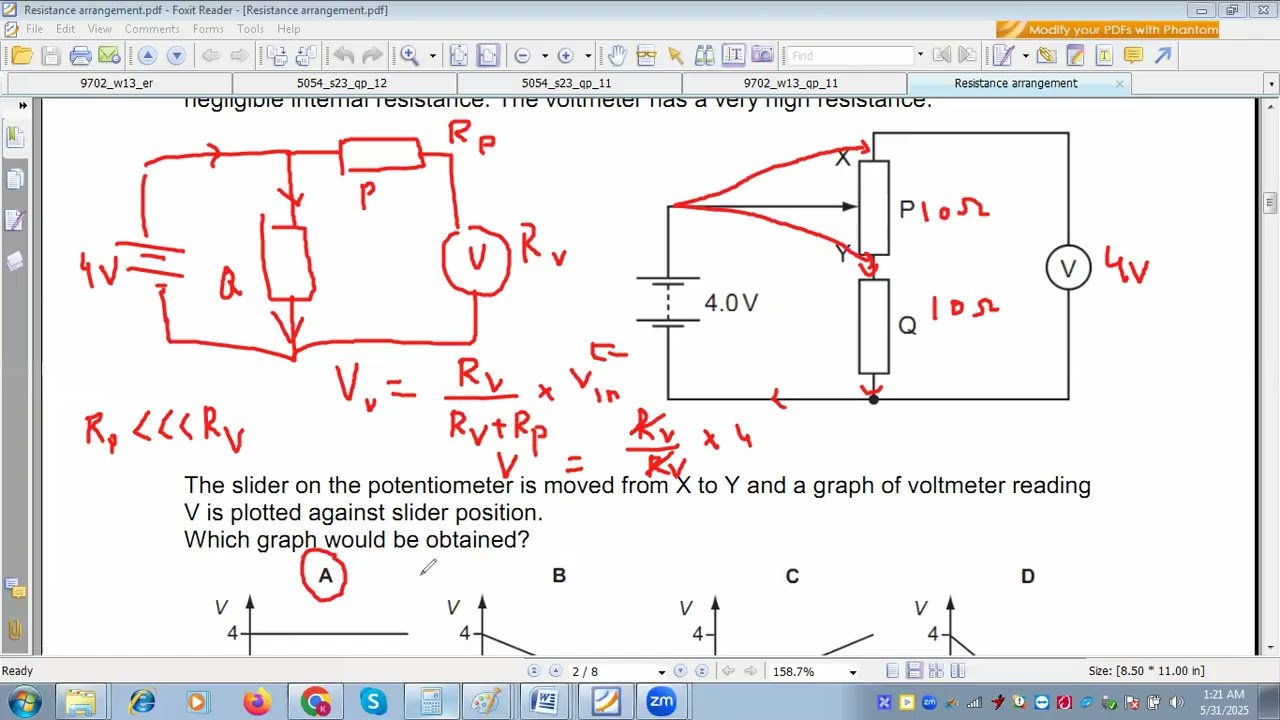
Task: Click the vertical scrollbar thumb
Action: pyautogui.click(x=1270, y=203)
